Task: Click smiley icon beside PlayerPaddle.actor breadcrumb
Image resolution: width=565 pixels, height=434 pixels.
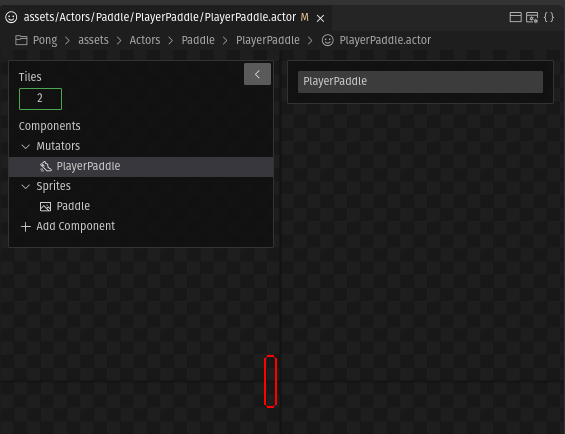Action: [328, 40]
